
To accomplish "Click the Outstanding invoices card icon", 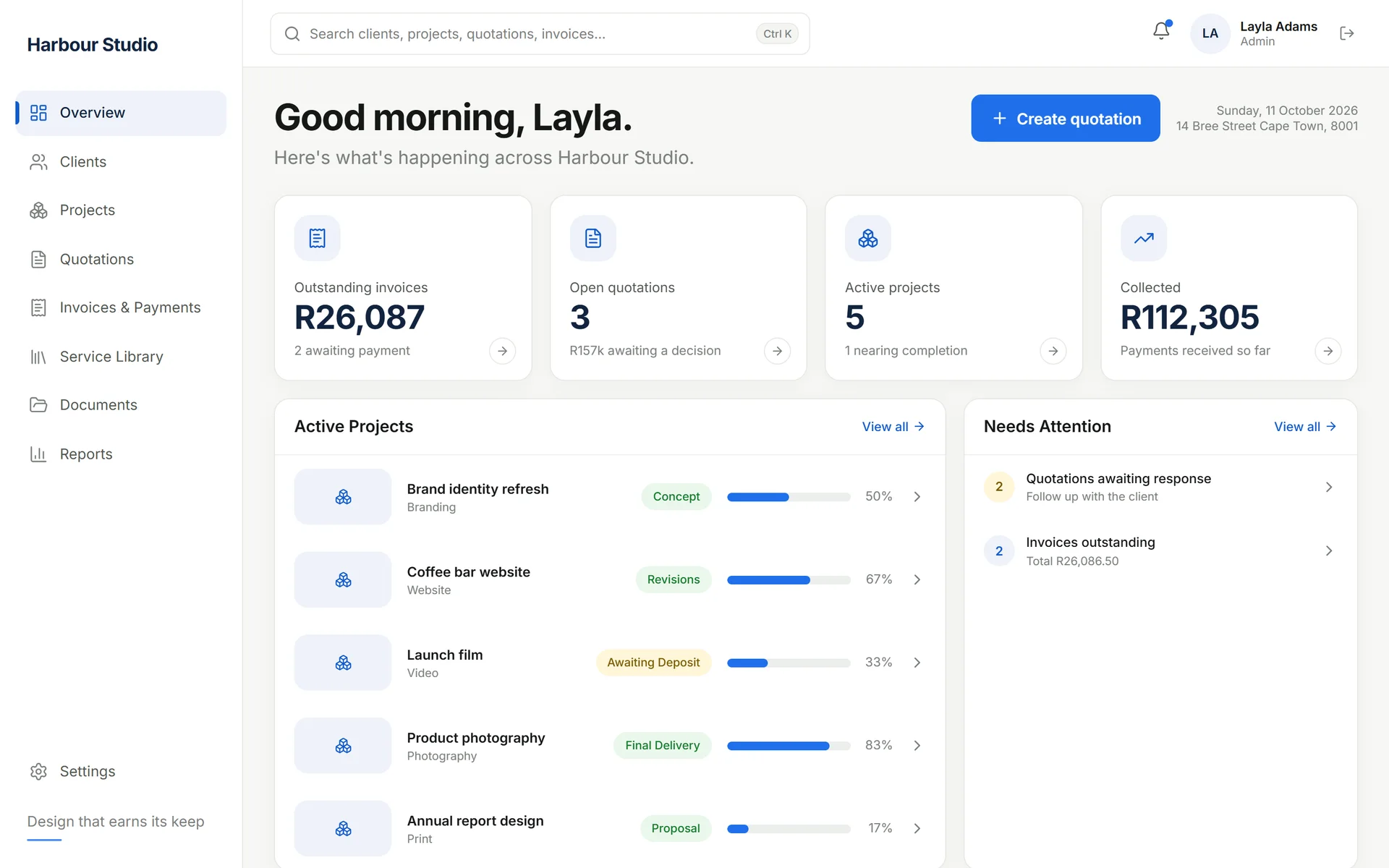I will [x=317, y=238].
